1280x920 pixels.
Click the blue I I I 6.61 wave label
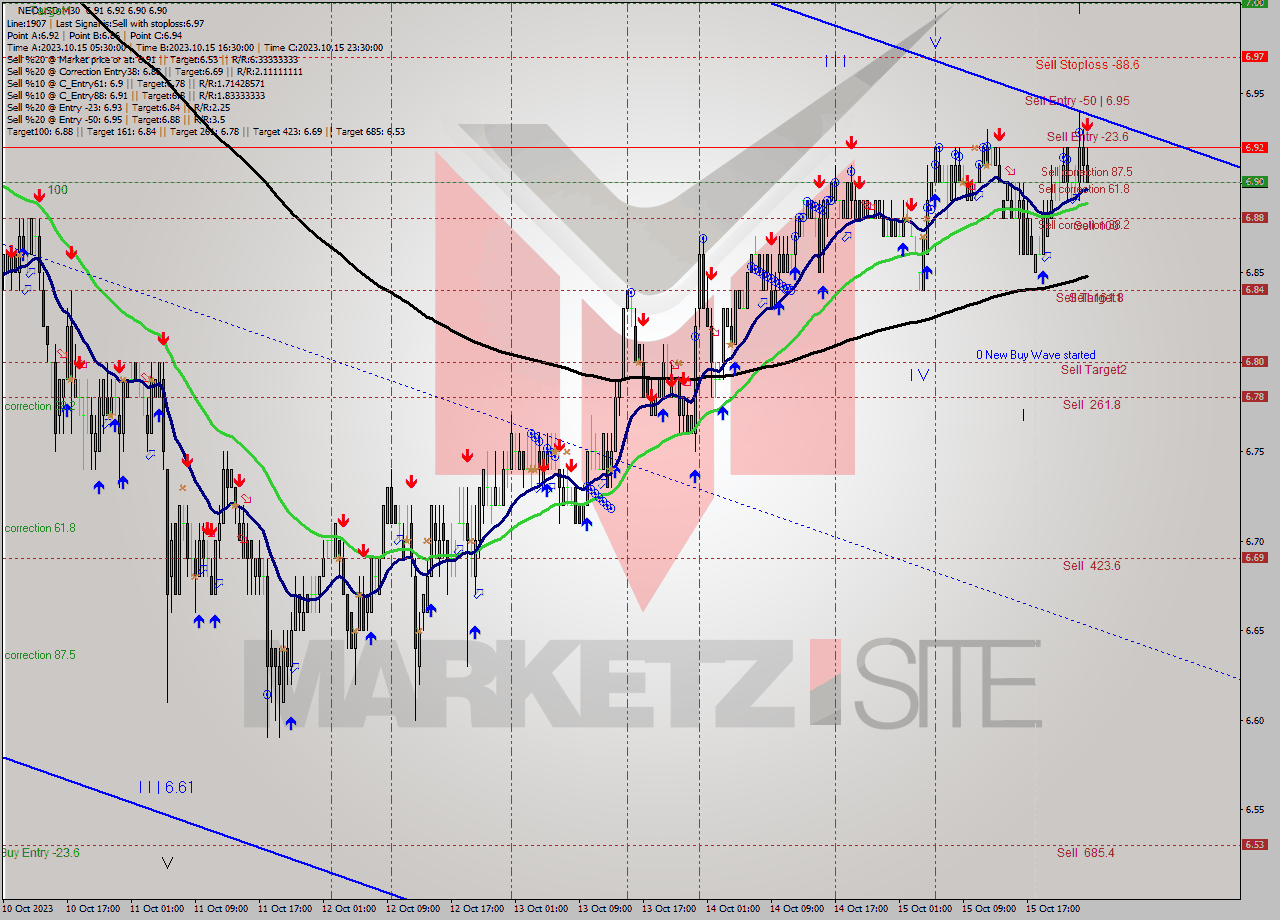point(166,788)
